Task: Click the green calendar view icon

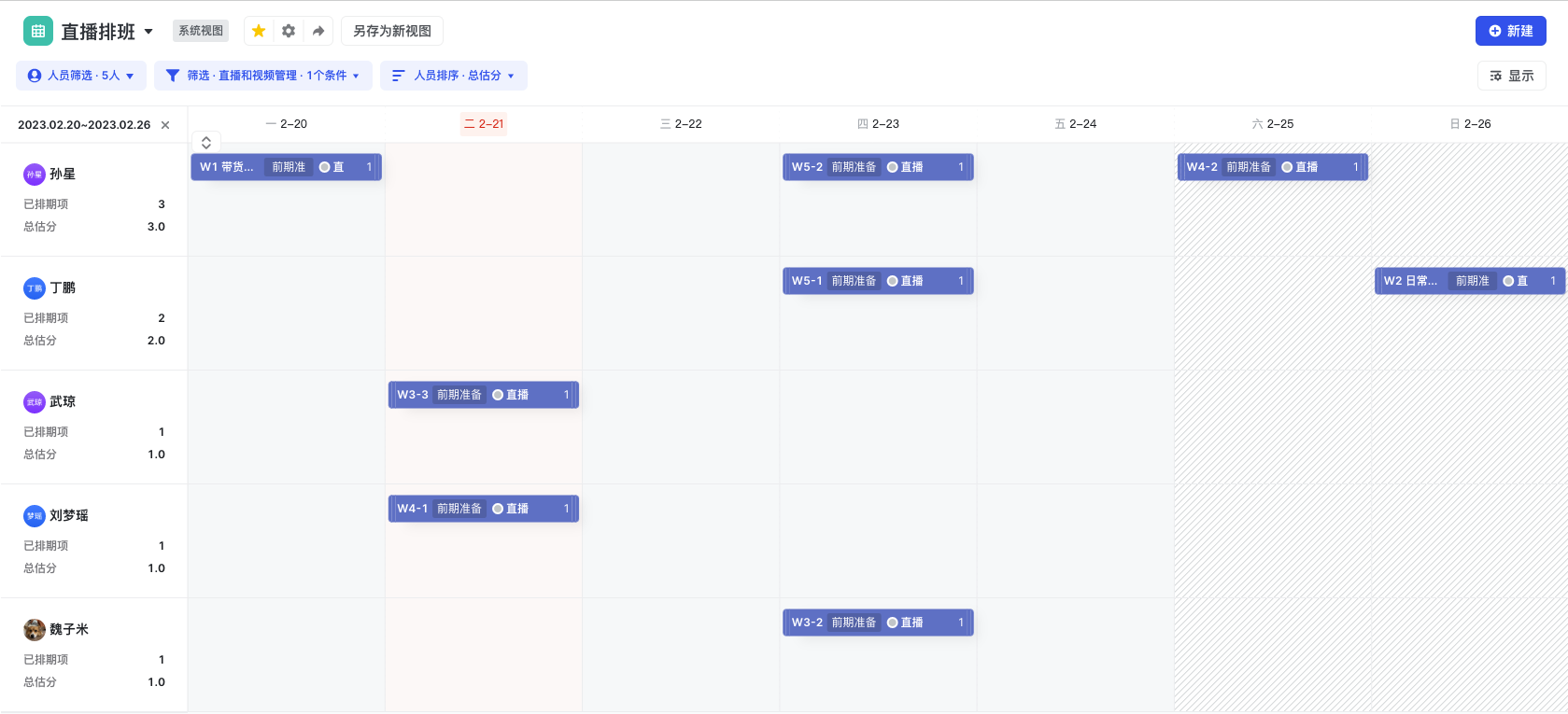Action: click(x=38, y=31)
